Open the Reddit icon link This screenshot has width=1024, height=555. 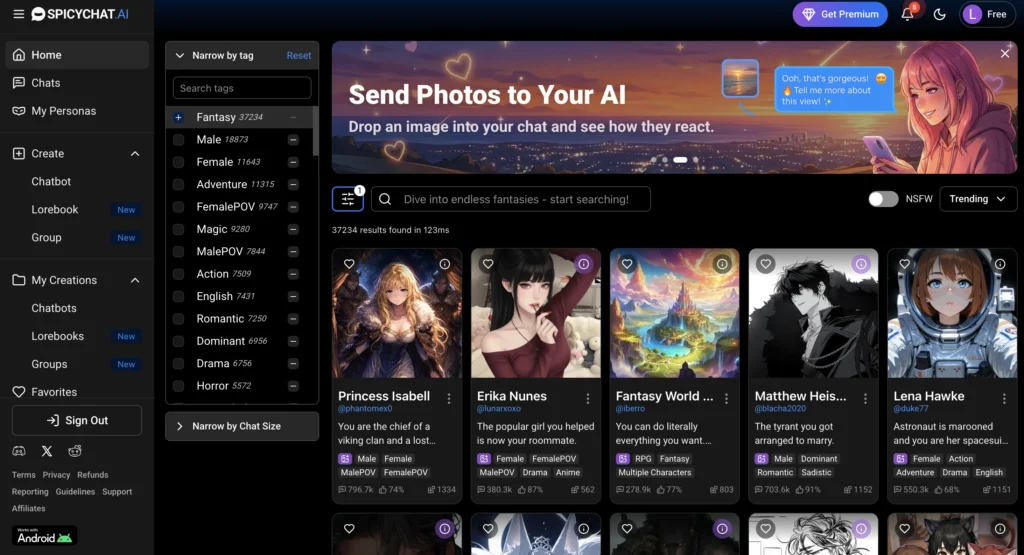(75, 451)
